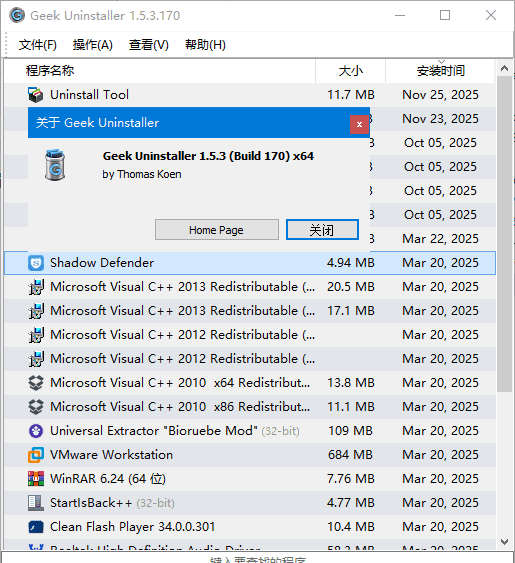
Task: Click the Visual C++ 2010 x64 icon
Action: click(36, 383)
